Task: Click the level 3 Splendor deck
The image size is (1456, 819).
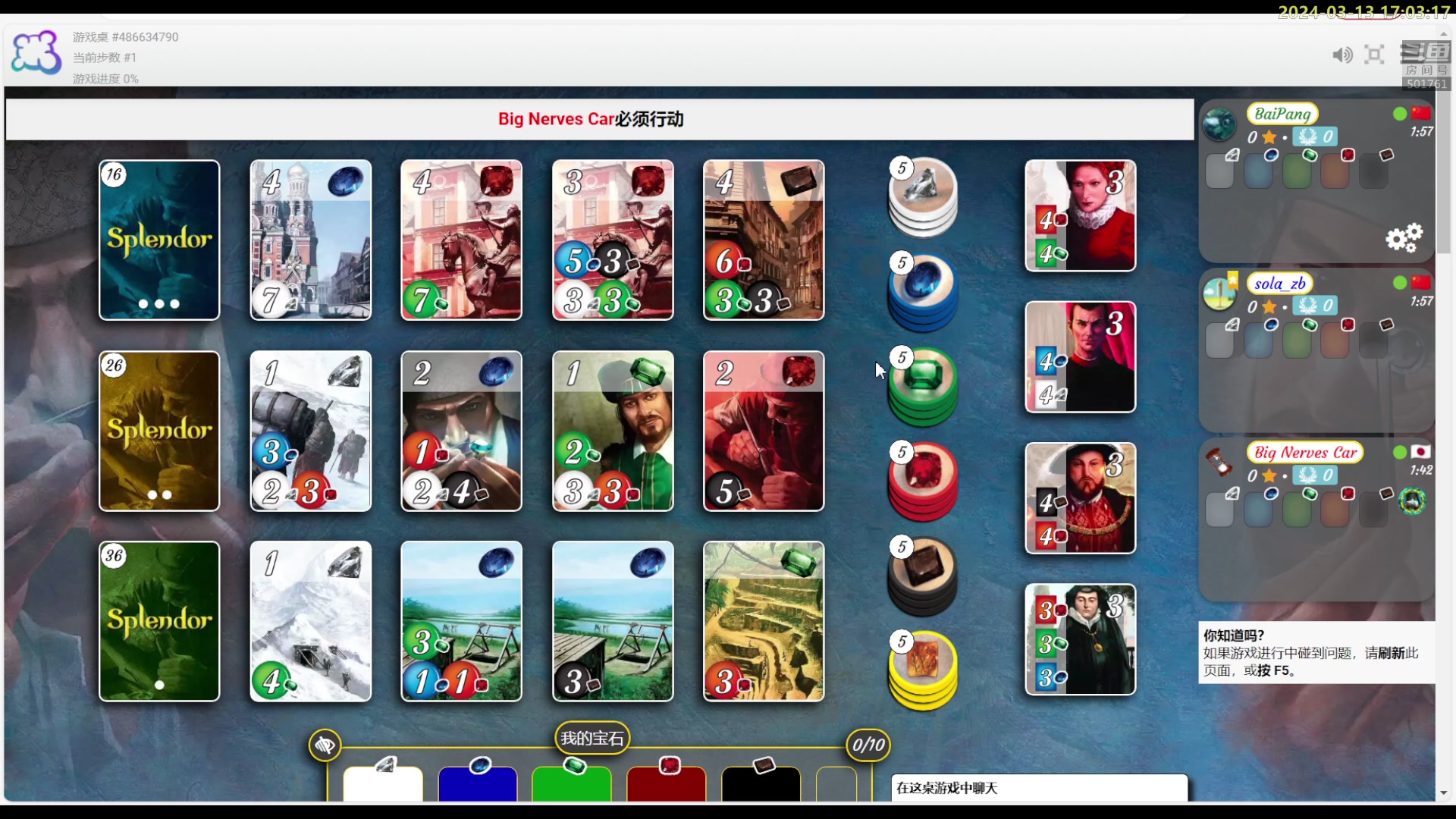Action: pos(159,240)
